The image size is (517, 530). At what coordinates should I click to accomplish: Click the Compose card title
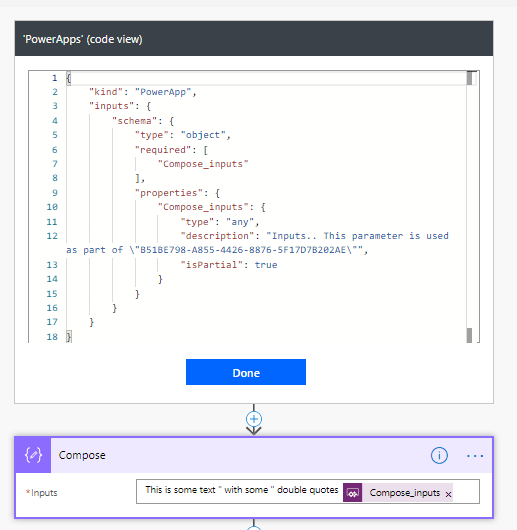click(82, 455)
